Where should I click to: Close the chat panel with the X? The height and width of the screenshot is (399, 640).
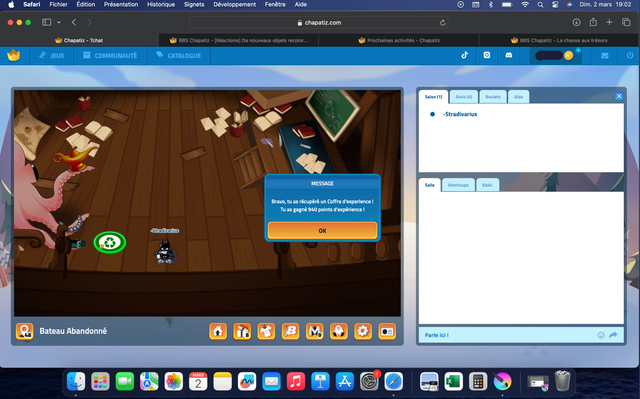[619, 96]
